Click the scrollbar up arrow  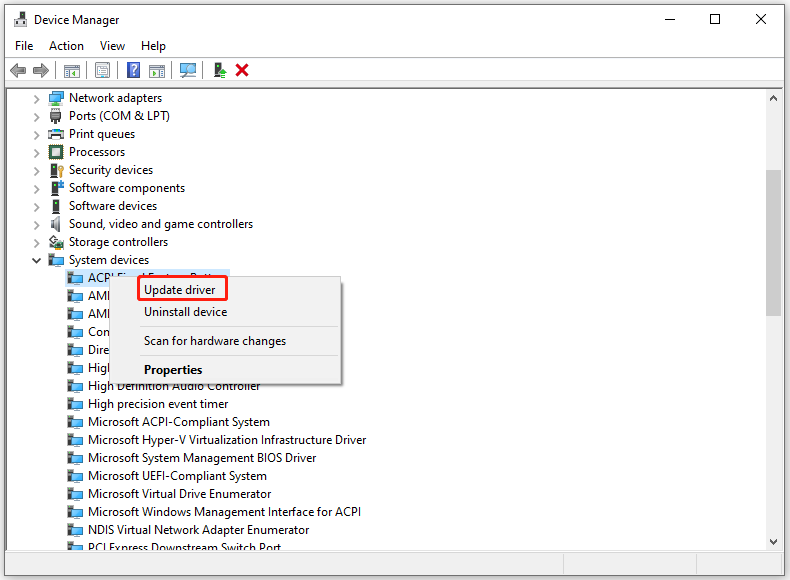(773, 99)
